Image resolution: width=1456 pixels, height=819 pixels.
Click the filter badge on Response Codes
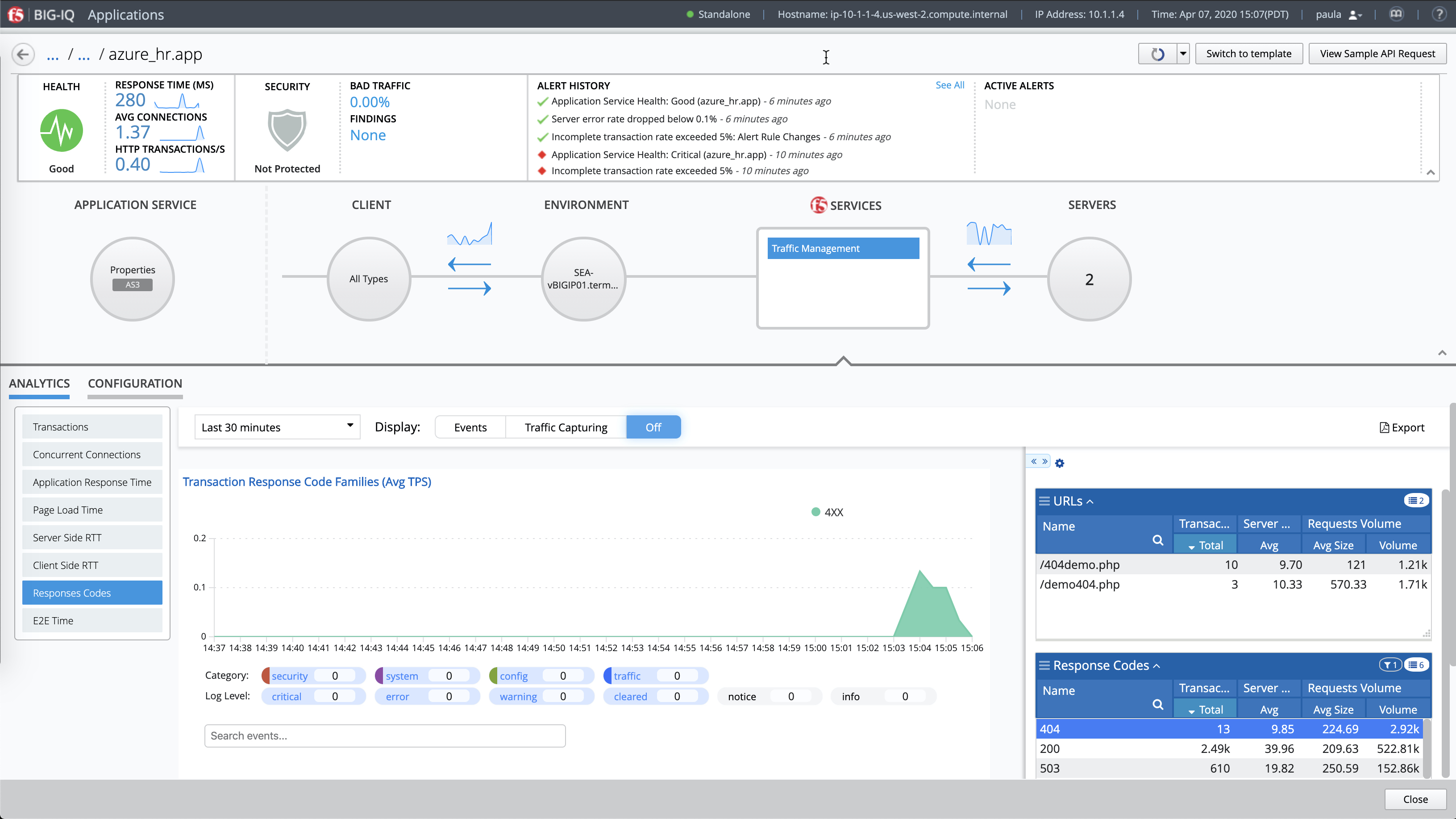[x=1390, y=664]
